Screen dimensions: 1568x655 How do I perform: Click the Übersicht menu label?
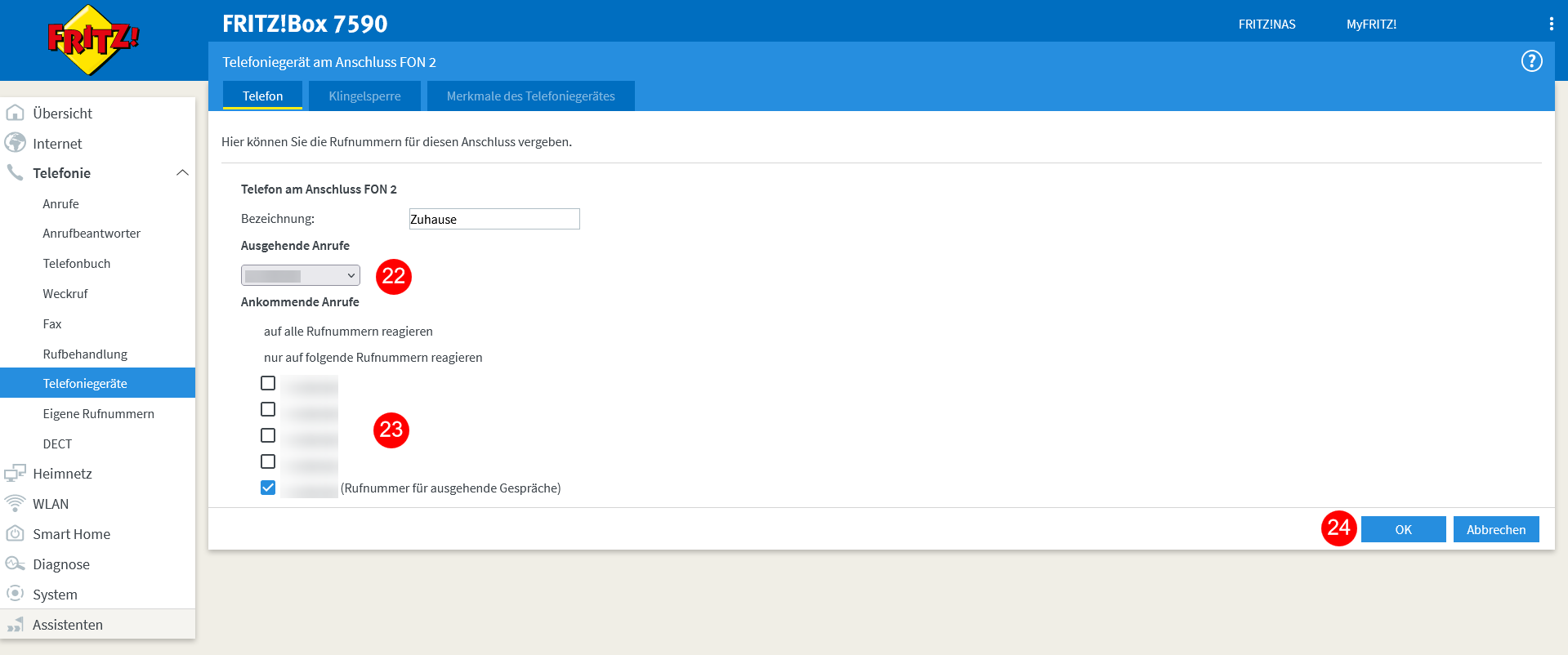click(x=62, y=114)
